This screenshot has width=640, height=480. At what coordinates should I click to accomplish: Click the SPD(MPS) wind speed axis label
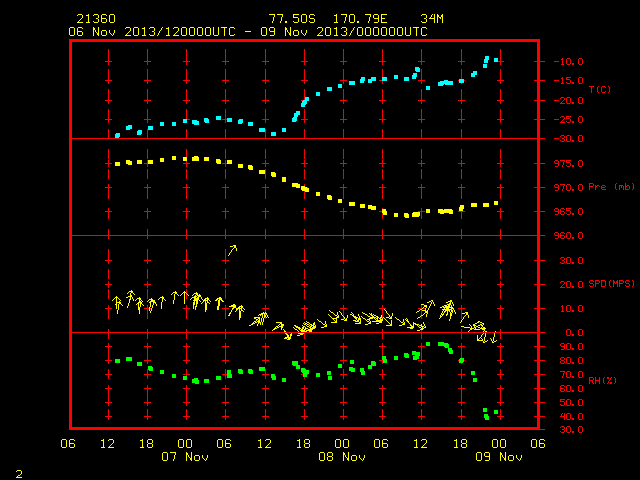[x=611, y=284]
